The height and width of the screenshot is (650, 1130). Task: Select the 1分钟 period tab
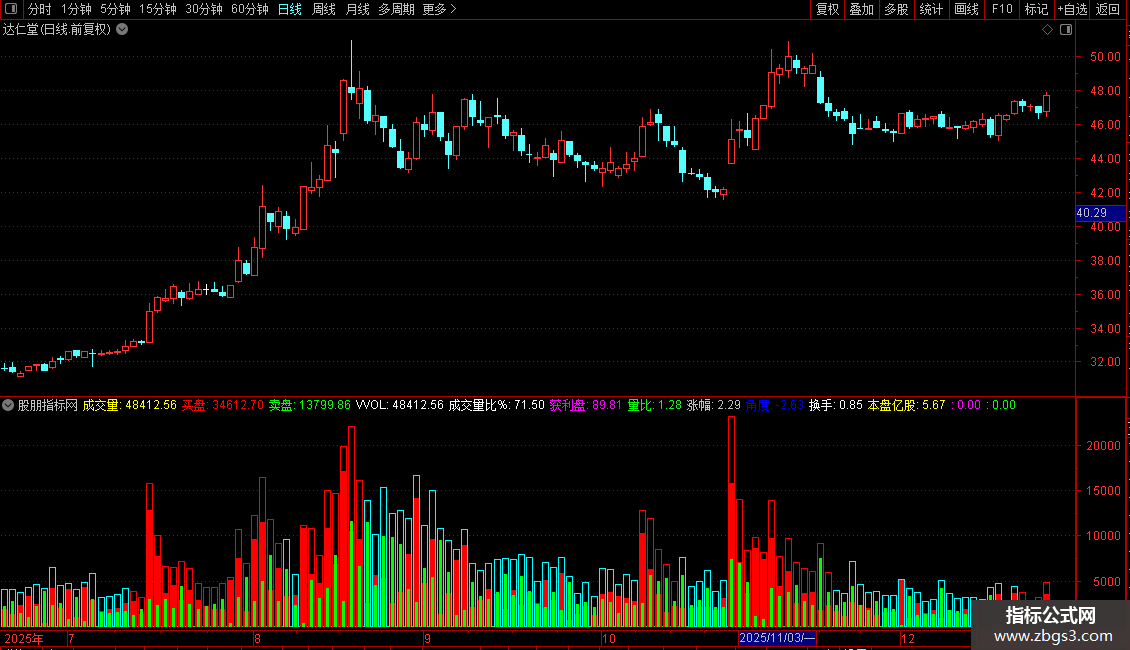[x=76, y=9]
